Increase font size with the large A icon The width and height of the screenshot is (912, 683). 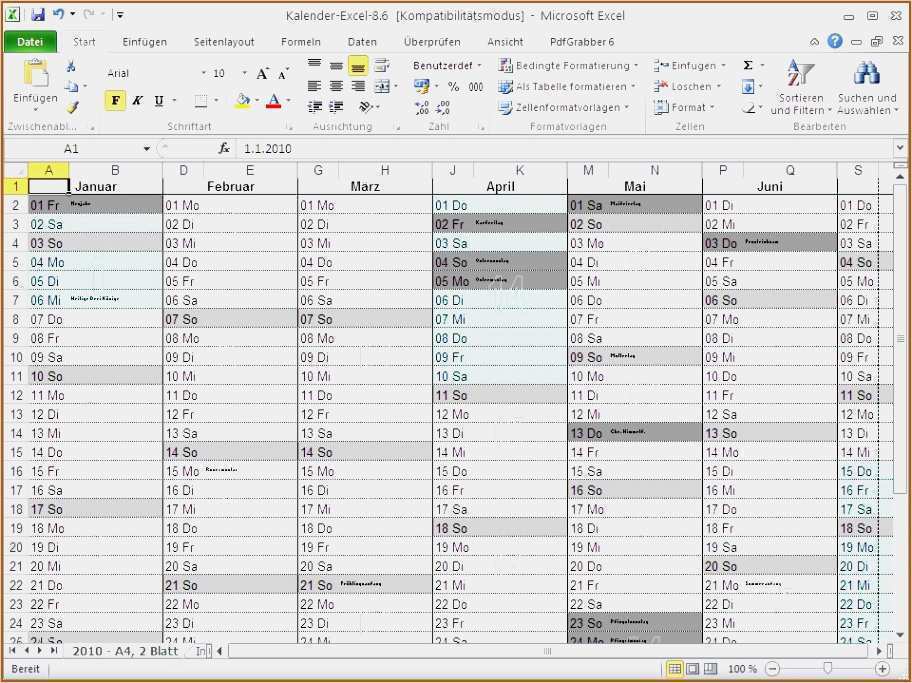click(262, 73)
